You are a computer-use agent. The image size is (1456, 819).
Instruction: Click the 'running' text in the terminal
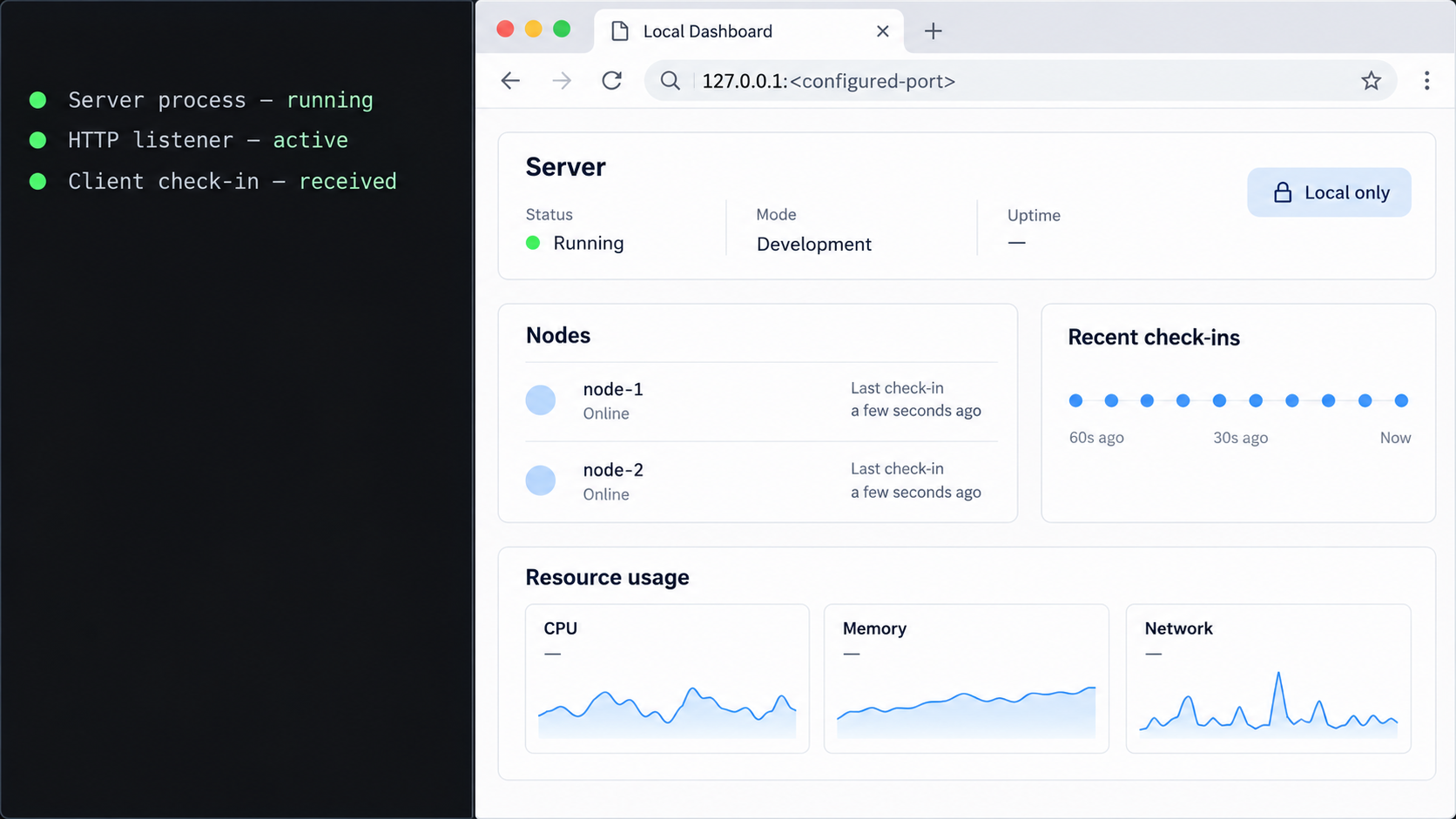pyautogui.click(x=330, y=100)
